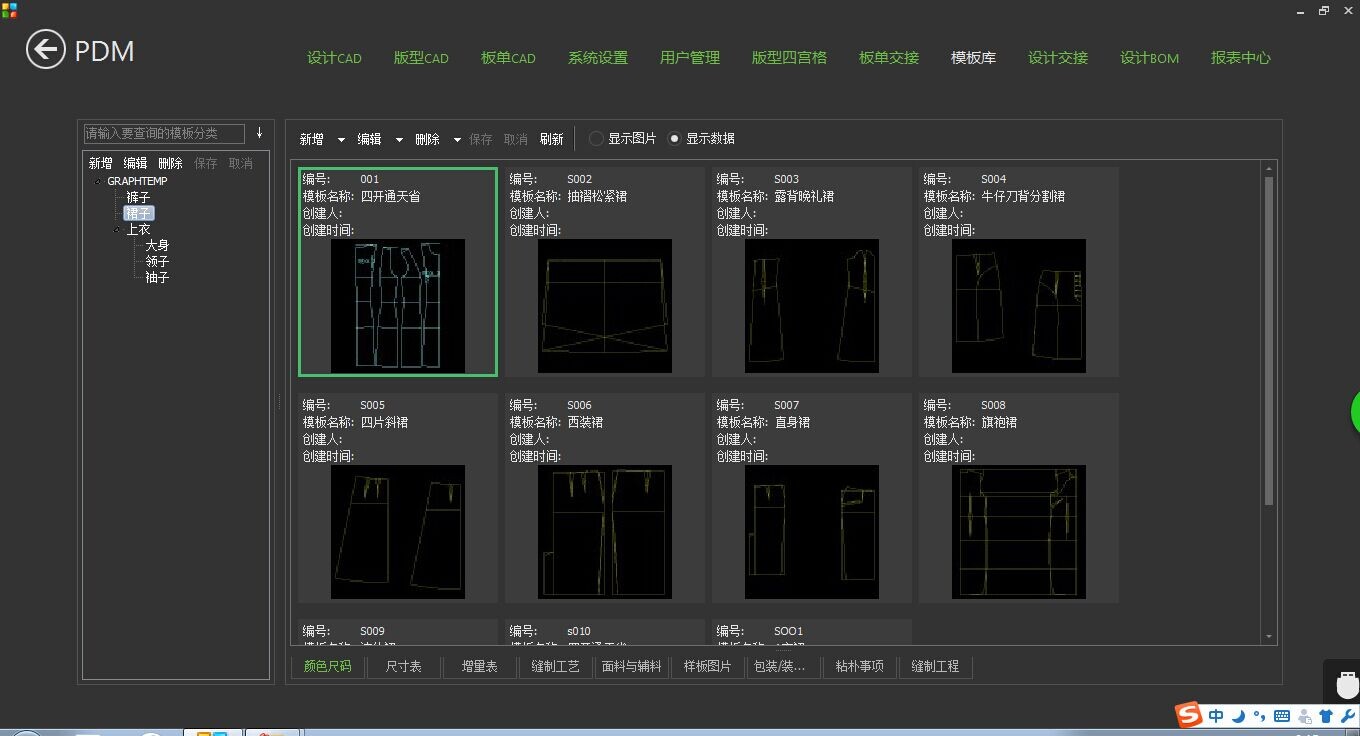This screenshot has height=736, width=1360.
Task: Open the 版型CAD menu
Action: 421,58
